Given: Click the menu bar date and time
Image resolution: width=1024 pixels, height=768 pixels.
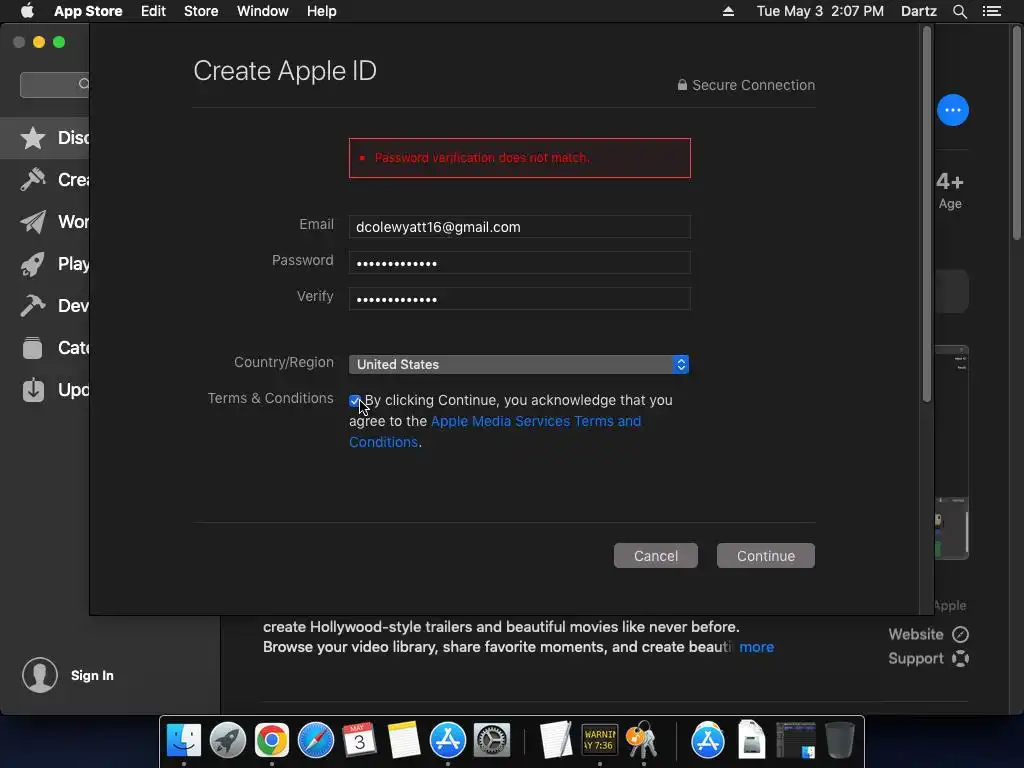Looking at the screenshot, I should [820, 11].
